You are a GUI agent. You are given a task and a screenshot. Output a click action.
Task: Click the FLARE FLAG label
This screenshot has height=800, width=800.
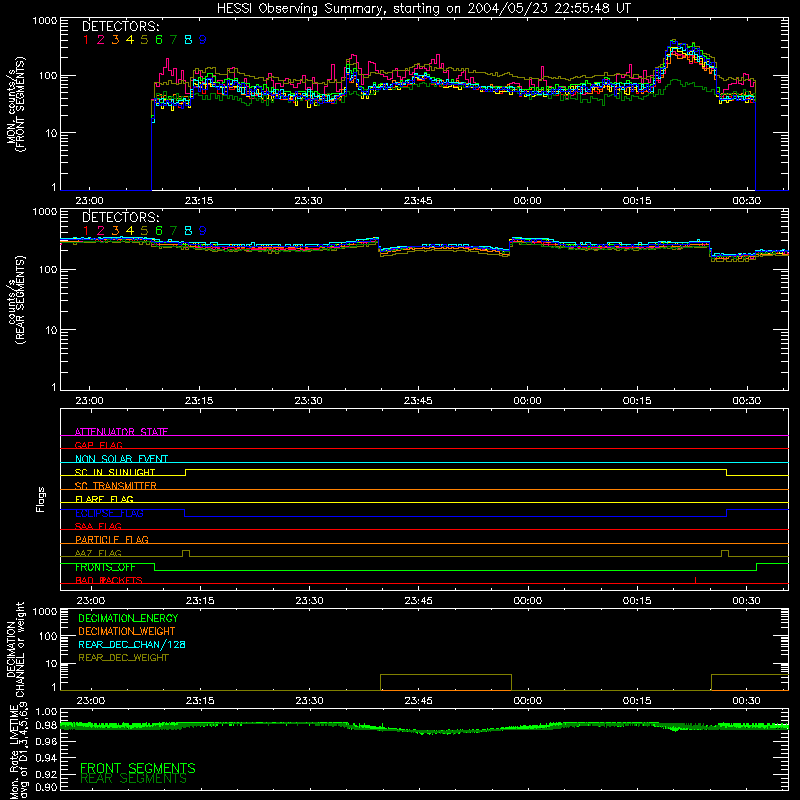tap(104, 499)
